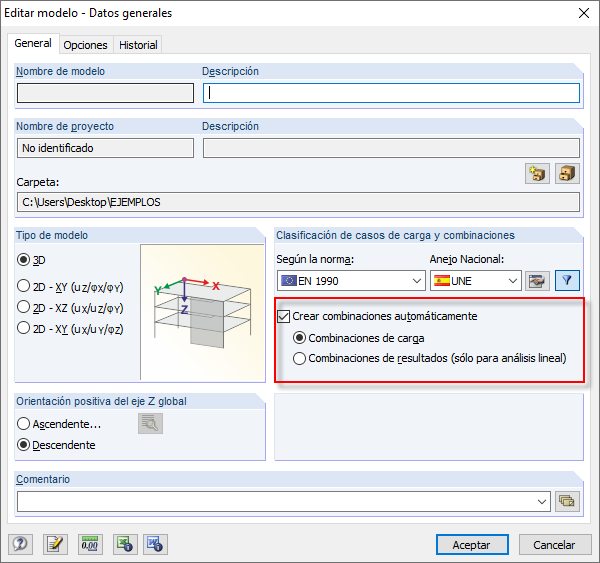Viewport: 600px width, 563px height.
Task: Open the Según la norma EN 1990 dropdown
Action: 351,281
